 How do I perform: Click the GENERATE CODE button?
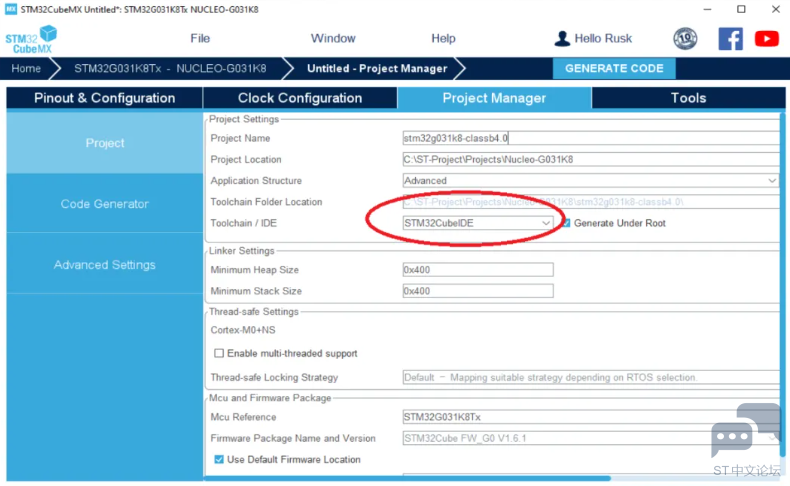pyautogui.click(x=614, y=68)
